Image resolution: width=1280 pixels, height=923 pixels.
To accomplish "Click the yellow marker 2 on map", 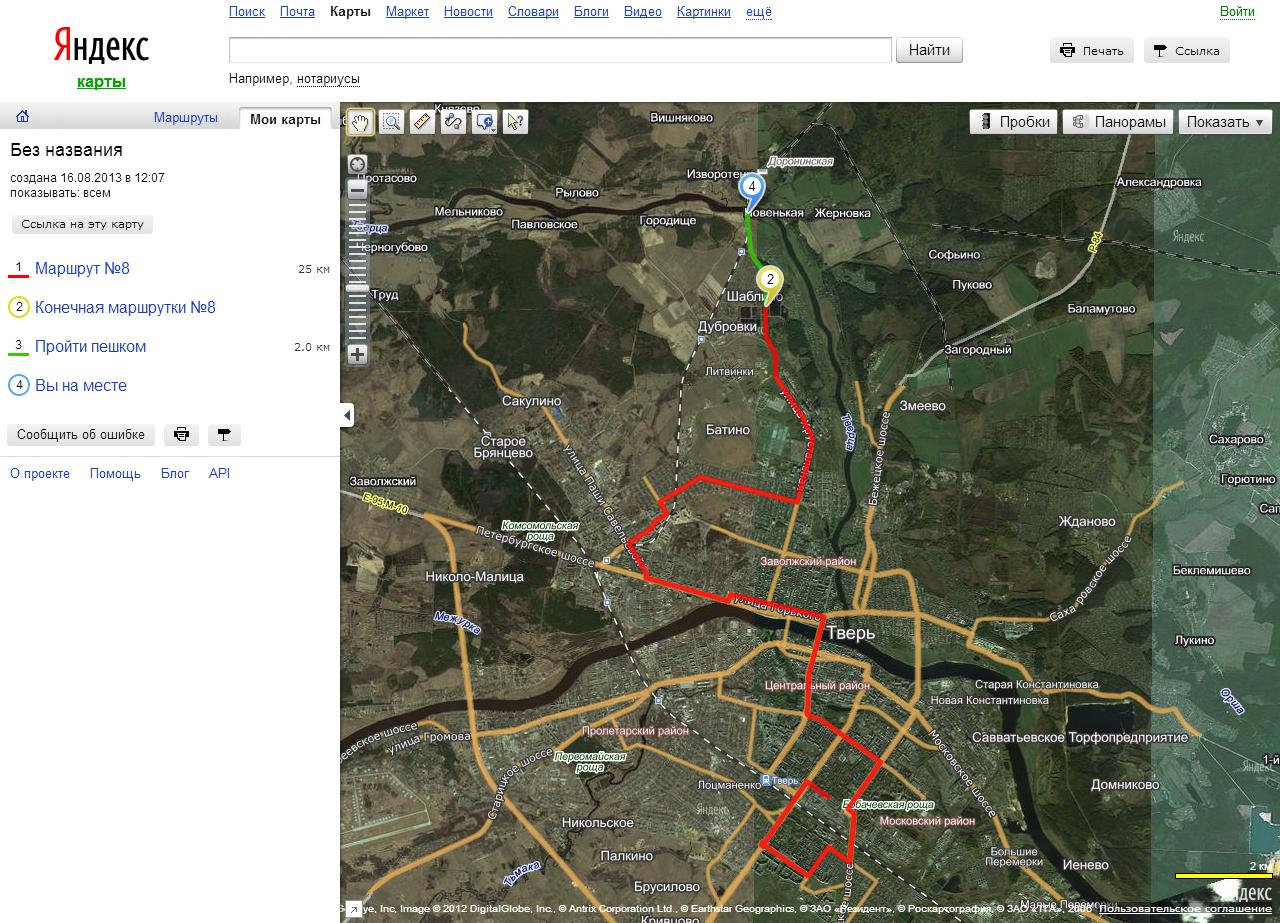I will coord(769,281).
